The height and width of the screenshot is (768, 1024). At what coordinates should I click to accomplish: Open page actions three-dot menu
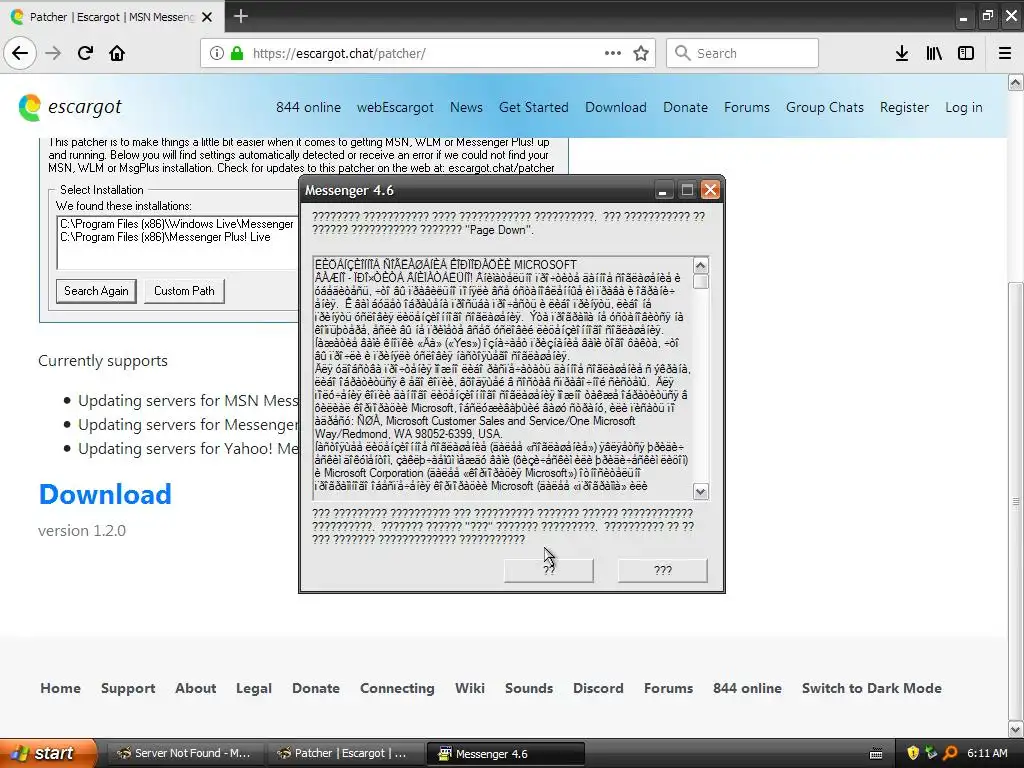(x=613, y=53)
